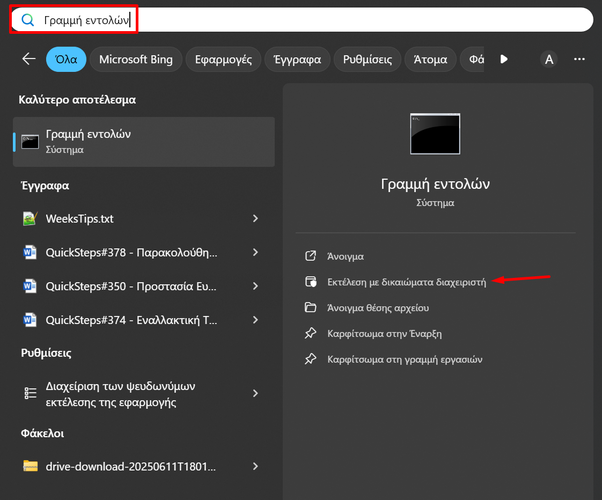The width and height of the screenshot is (602, 500).
Task: Click the search text input field
Action: 300,19
